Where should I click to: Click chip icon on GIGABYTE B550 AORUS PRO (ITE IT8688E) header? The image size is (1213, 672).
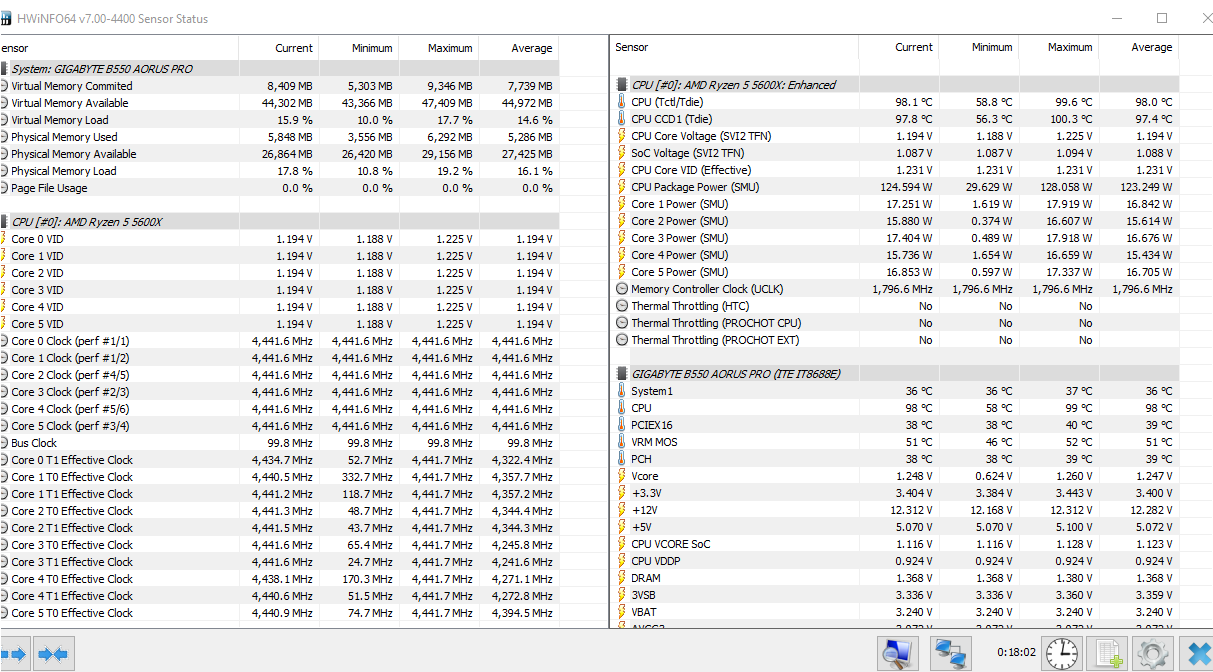point(622,374)
